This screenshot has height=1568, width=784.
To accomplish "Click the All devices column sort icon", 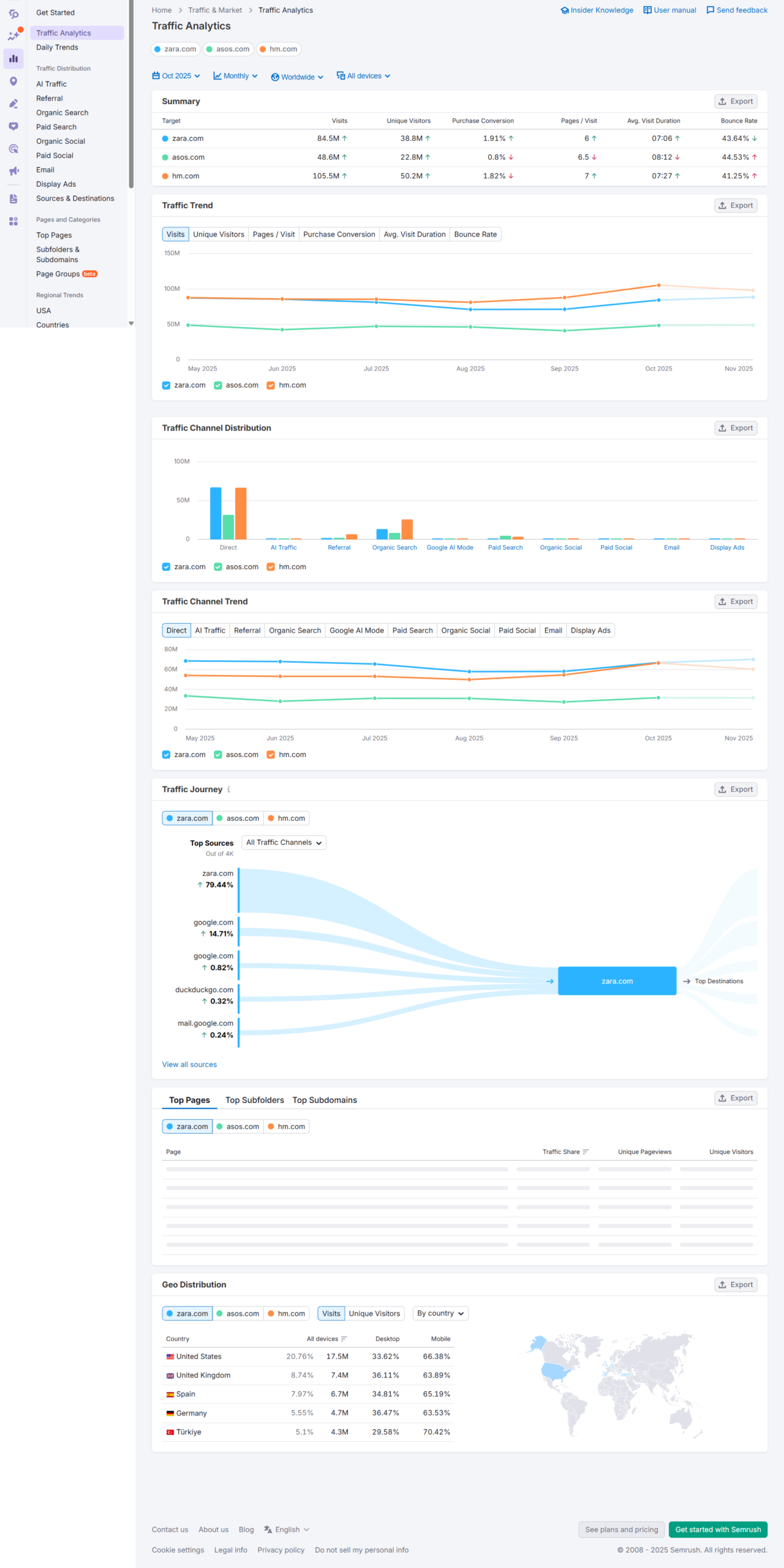I will (344, 1339).
